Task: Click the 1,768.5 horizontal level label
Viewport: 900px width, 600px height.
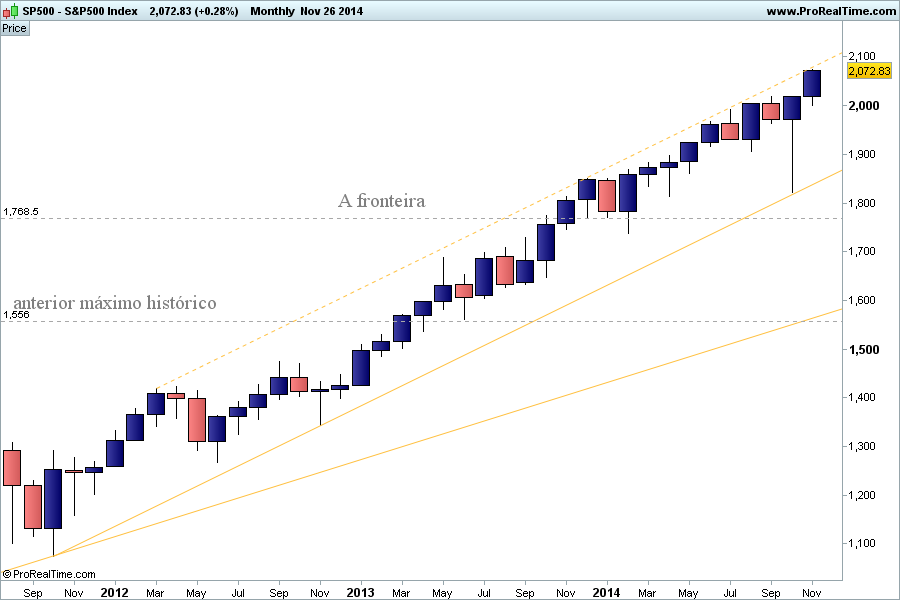Action: [x=21, y=211]
